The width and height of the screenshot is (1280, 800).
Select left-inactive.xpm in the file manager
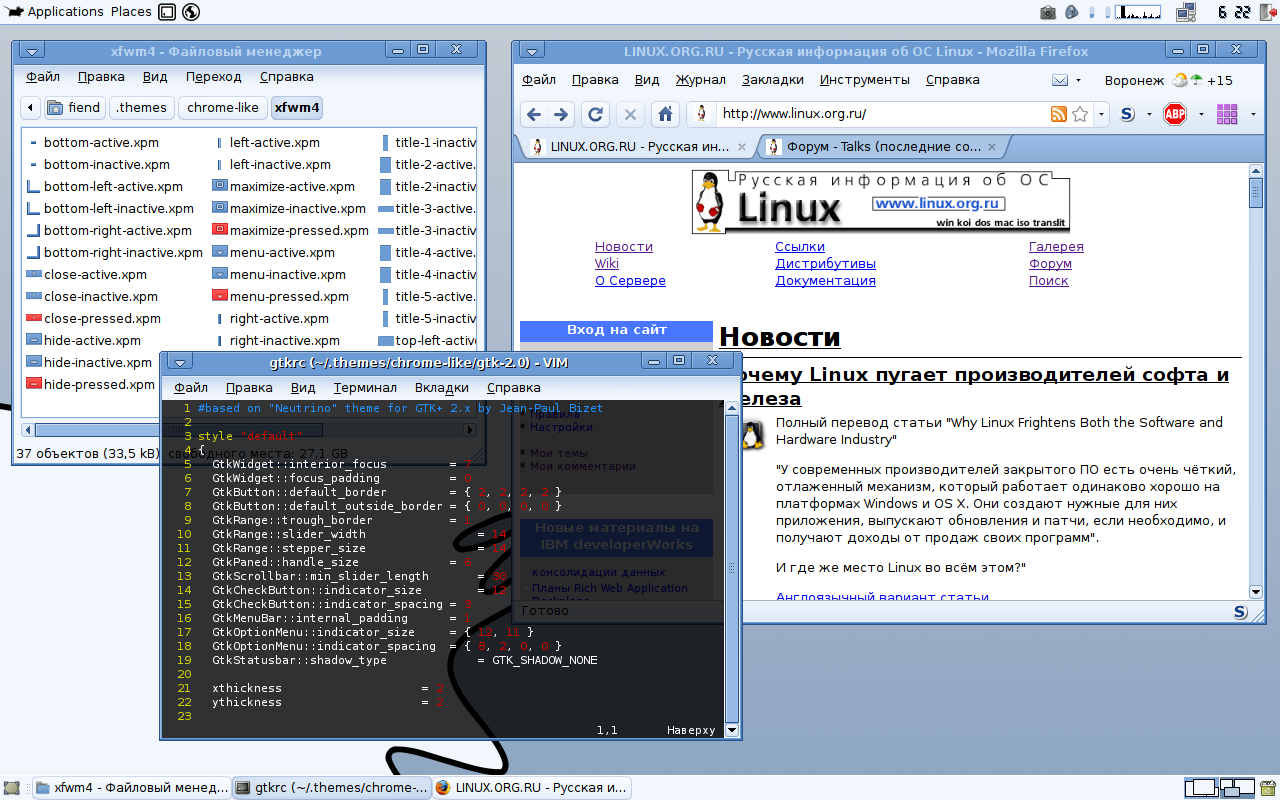(272, 164)
